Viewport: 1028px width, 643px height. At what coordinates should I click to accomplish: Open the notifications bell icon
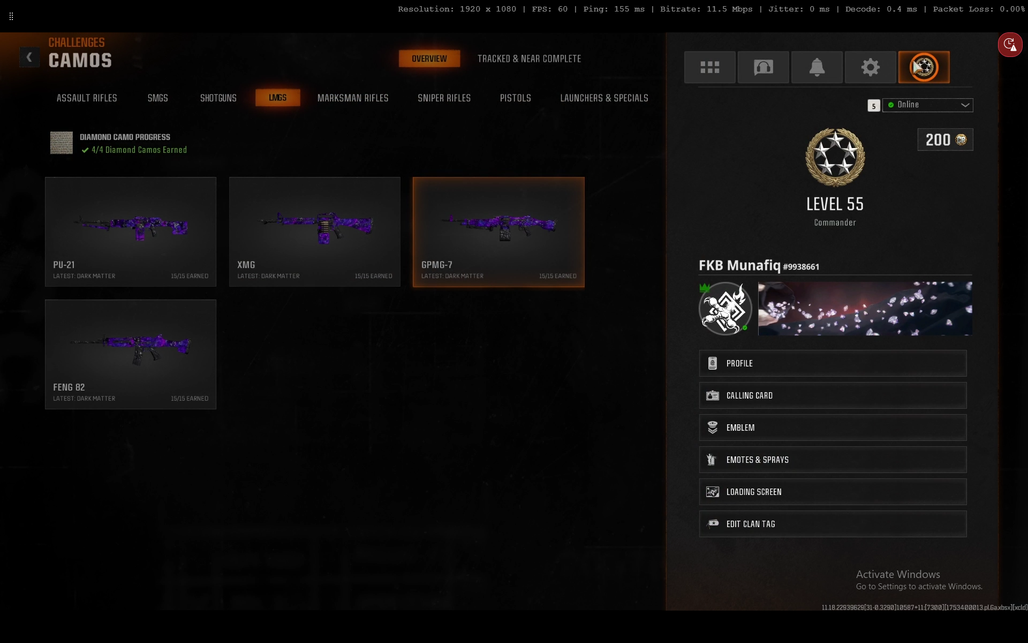click(x=817, y=67)
